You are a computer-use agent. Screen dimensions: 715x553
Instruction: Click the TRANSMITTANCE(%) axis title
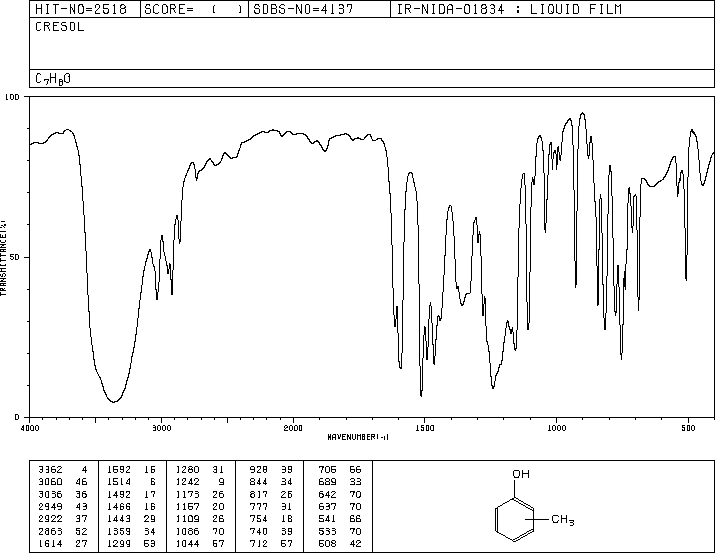3,258
